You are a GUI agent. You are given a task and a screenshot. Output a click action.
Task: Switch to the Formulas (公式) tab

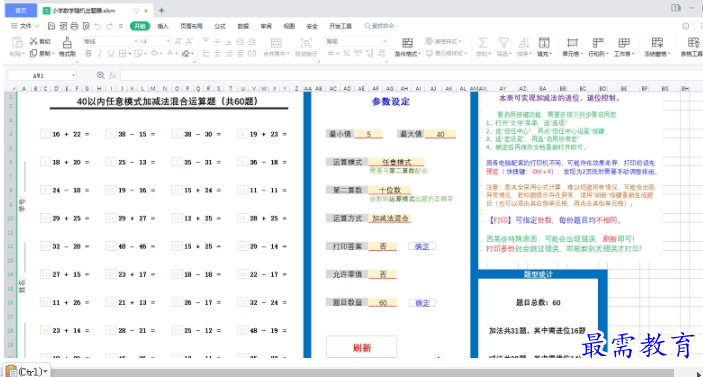[220, 26]
